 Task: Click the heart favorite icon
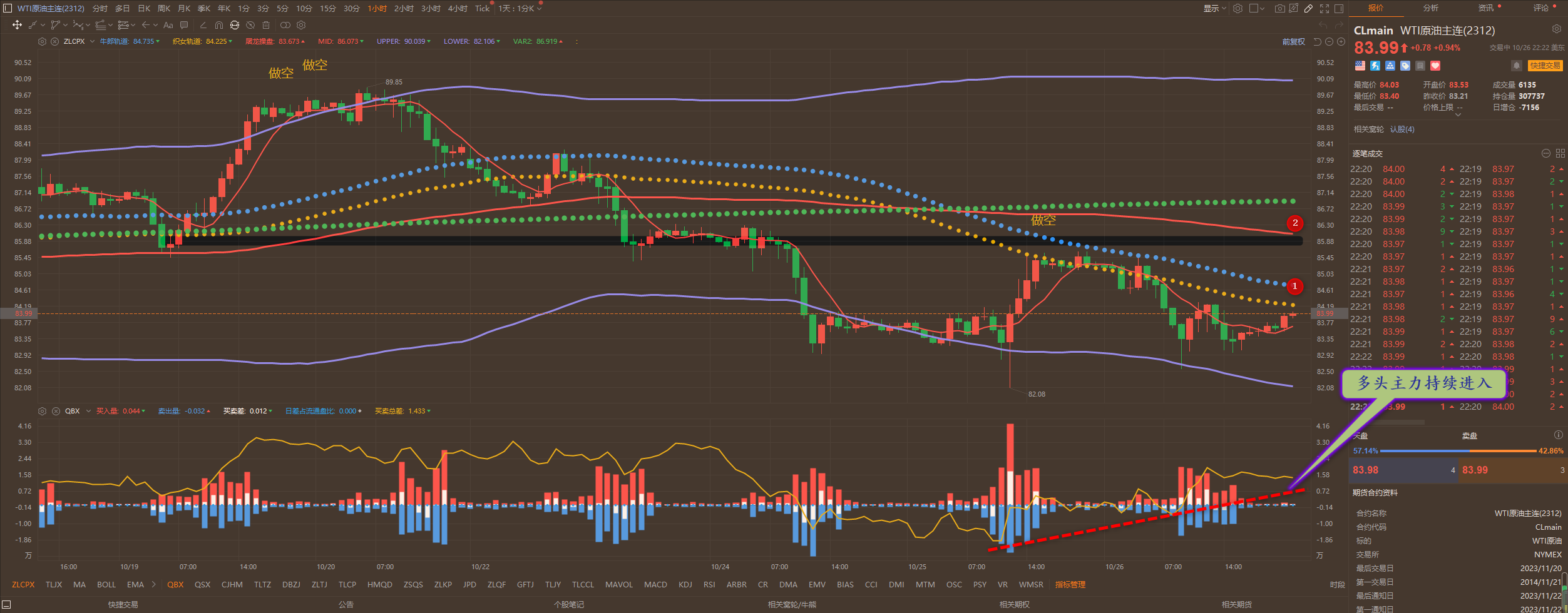coord(1435,66)
